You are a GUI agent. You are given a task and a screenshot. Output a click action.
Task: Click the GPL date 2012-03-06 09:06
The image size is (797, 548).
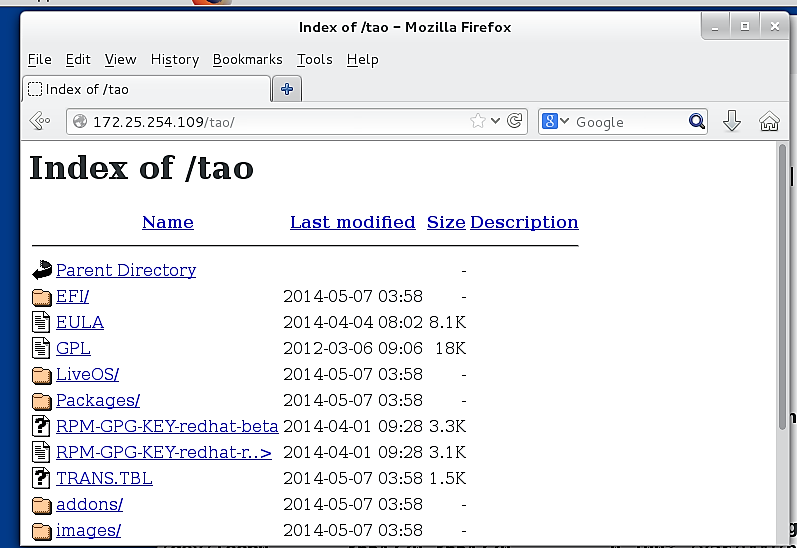(x=353, y=348)
